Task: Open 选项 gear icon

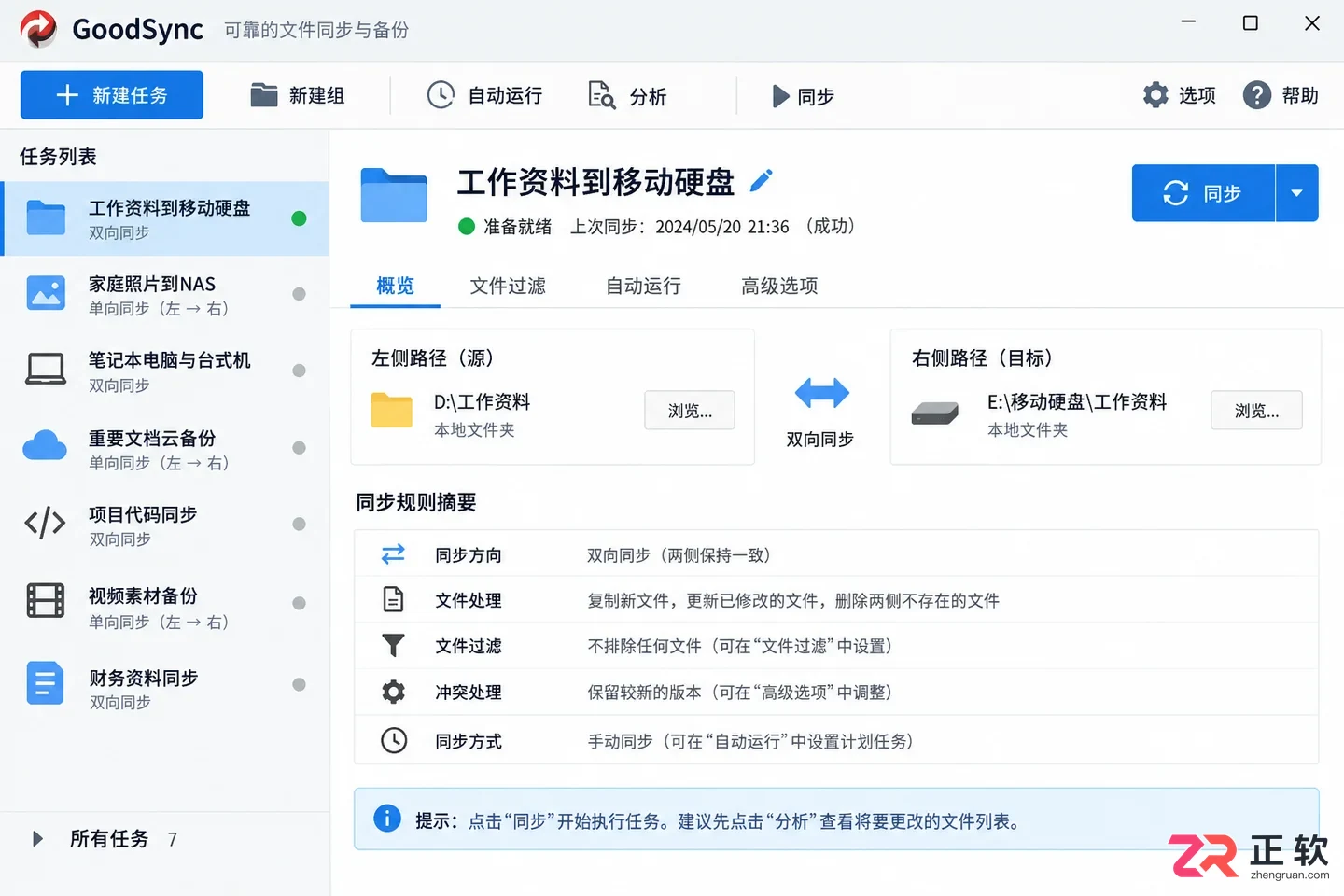Action: [x=1155, y=95]
